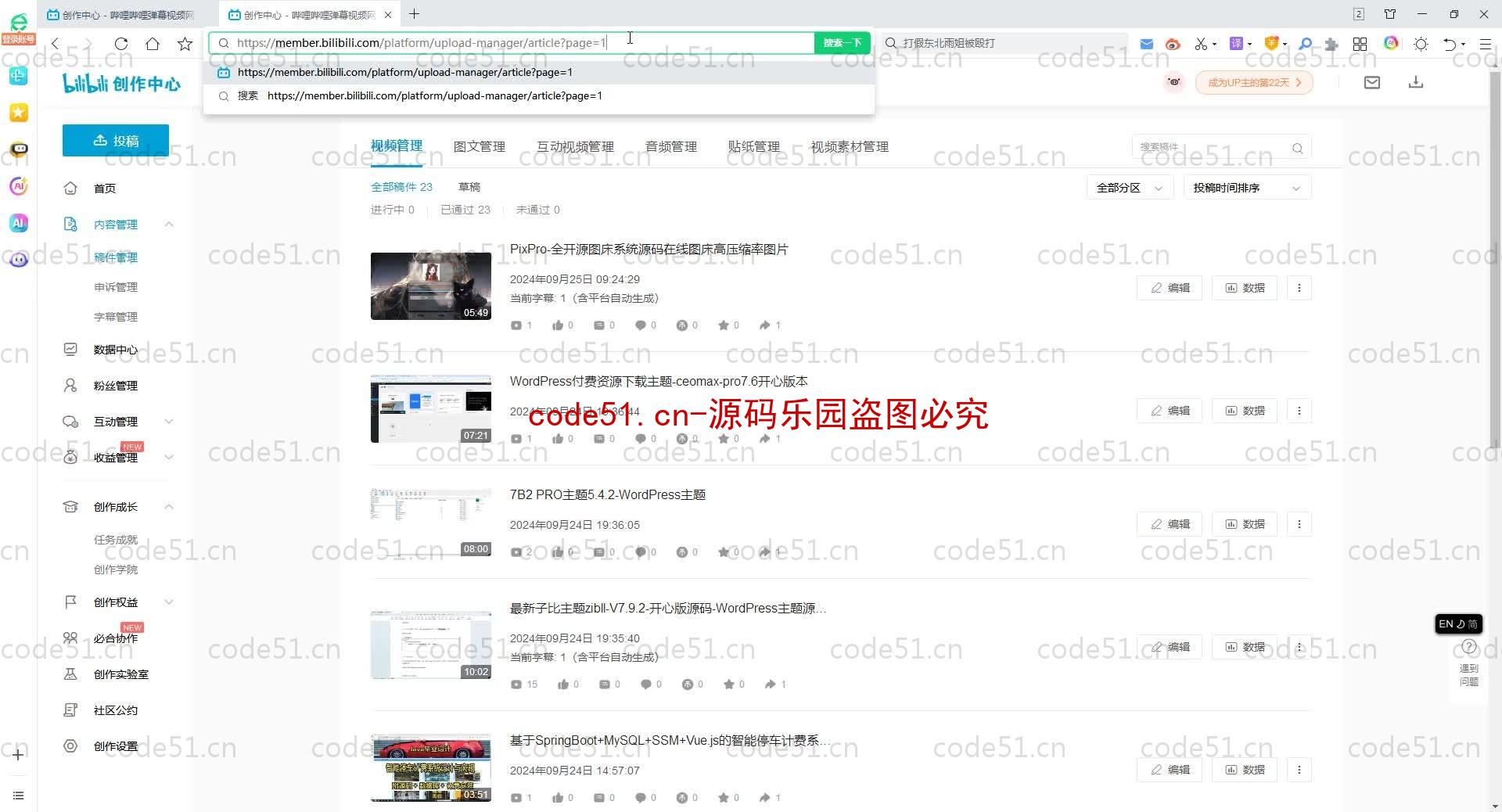This screenshot has height=812, width=1502.
Task: Click 编辑 for the PixPro video
Action: 1170,288
